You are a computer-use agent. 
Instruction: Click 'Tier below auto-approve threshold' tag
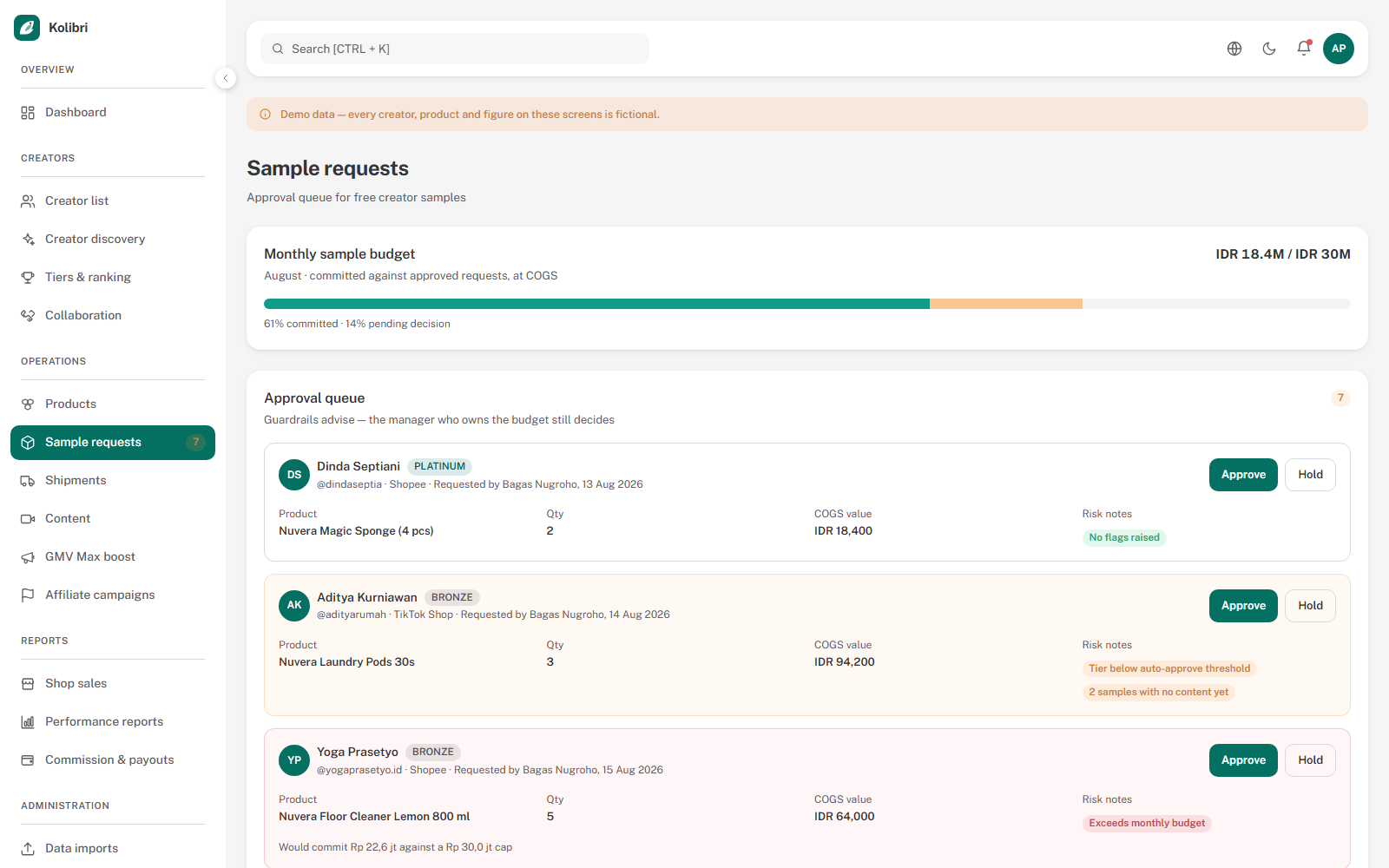pyautogui.click(x=1169, y=669)
